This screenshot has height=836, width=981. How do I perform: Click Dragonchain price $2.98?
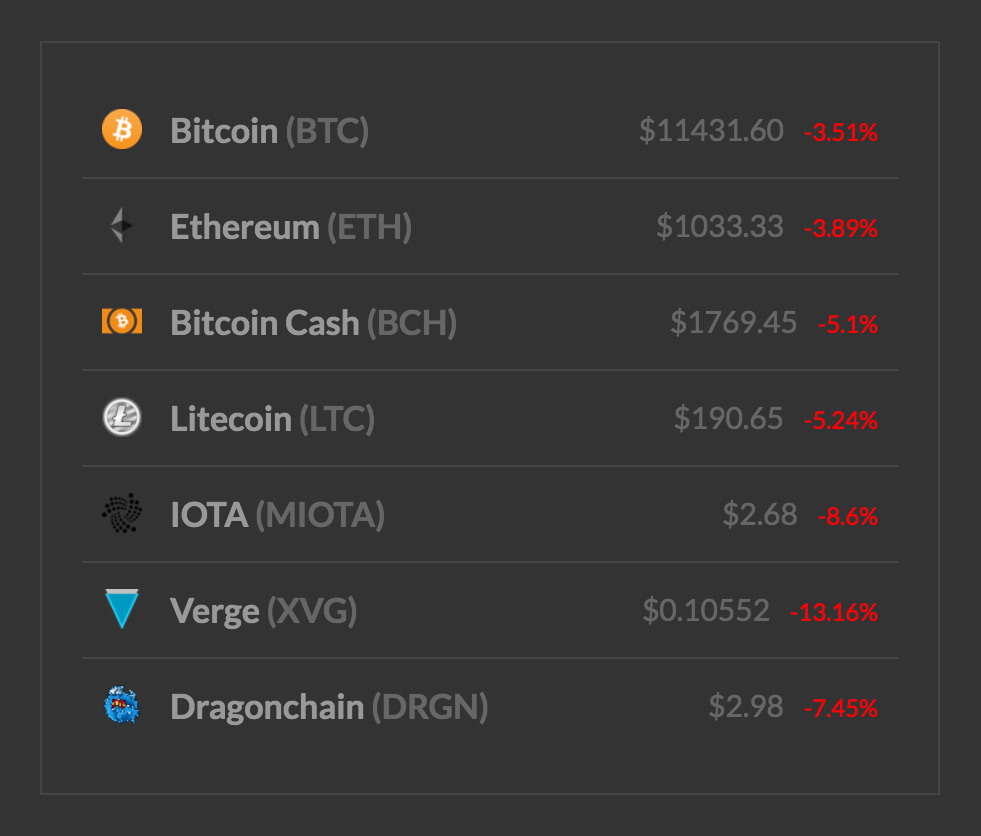click(746, 706)
